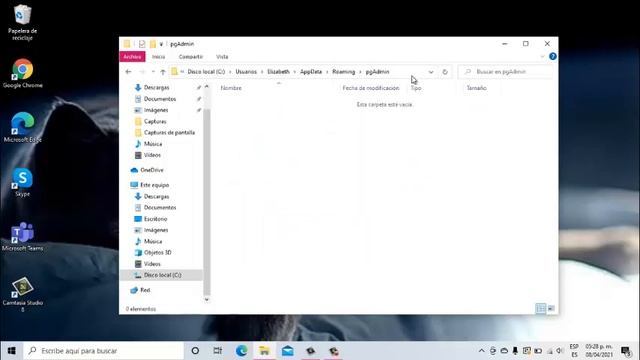
Task: Click the Properties quick access toolbar icon
Action: (x=142, y=44)
